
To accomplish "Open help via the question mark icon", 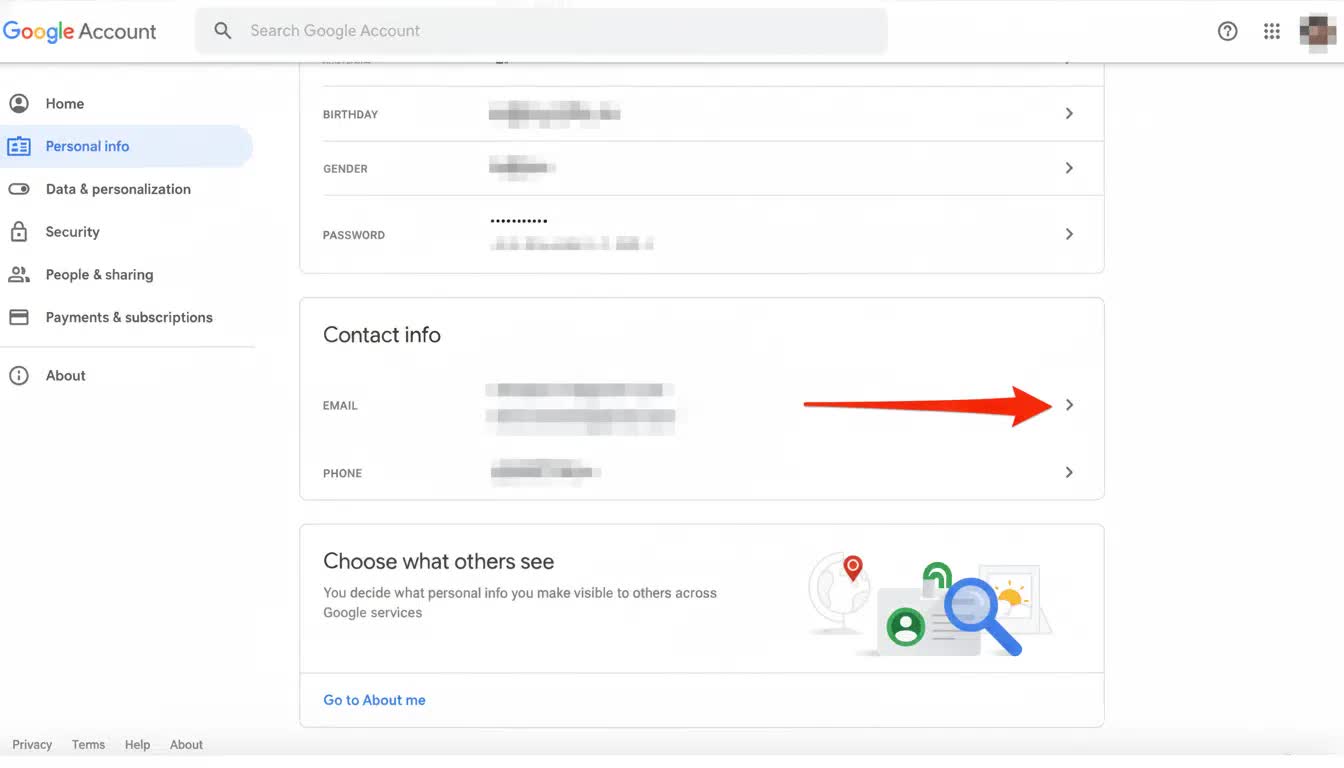I will click(1227, 31).
